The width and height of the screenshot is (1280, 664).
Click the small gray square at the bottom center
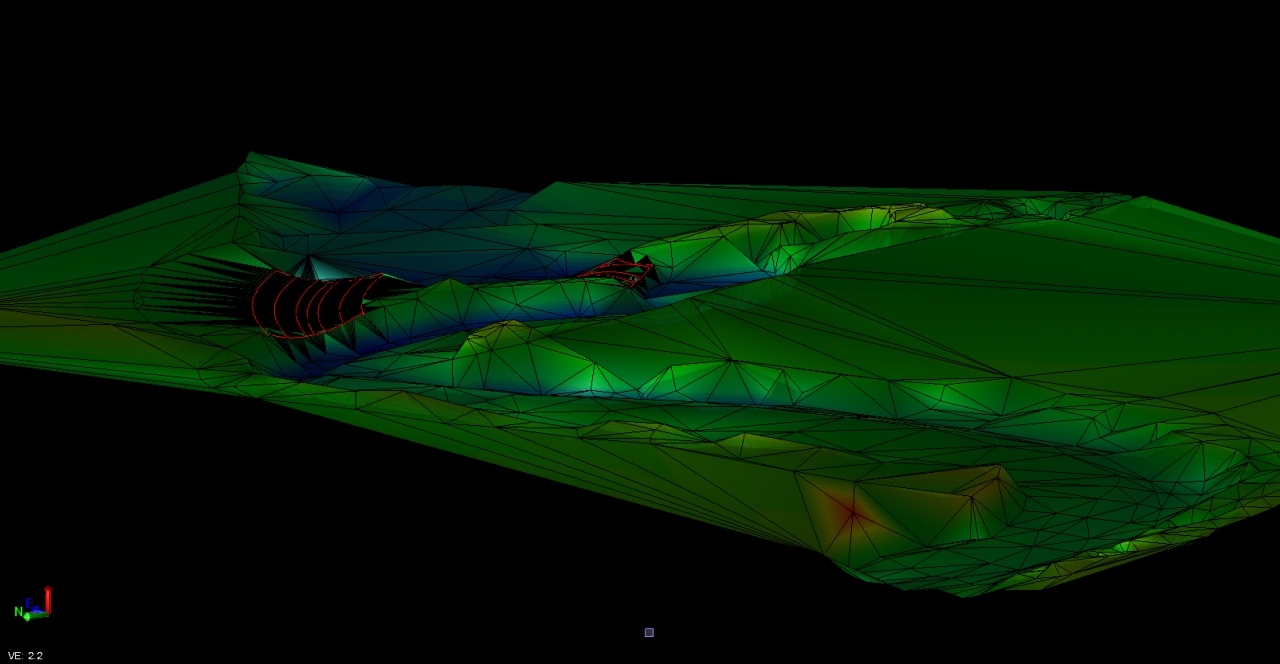649,632
